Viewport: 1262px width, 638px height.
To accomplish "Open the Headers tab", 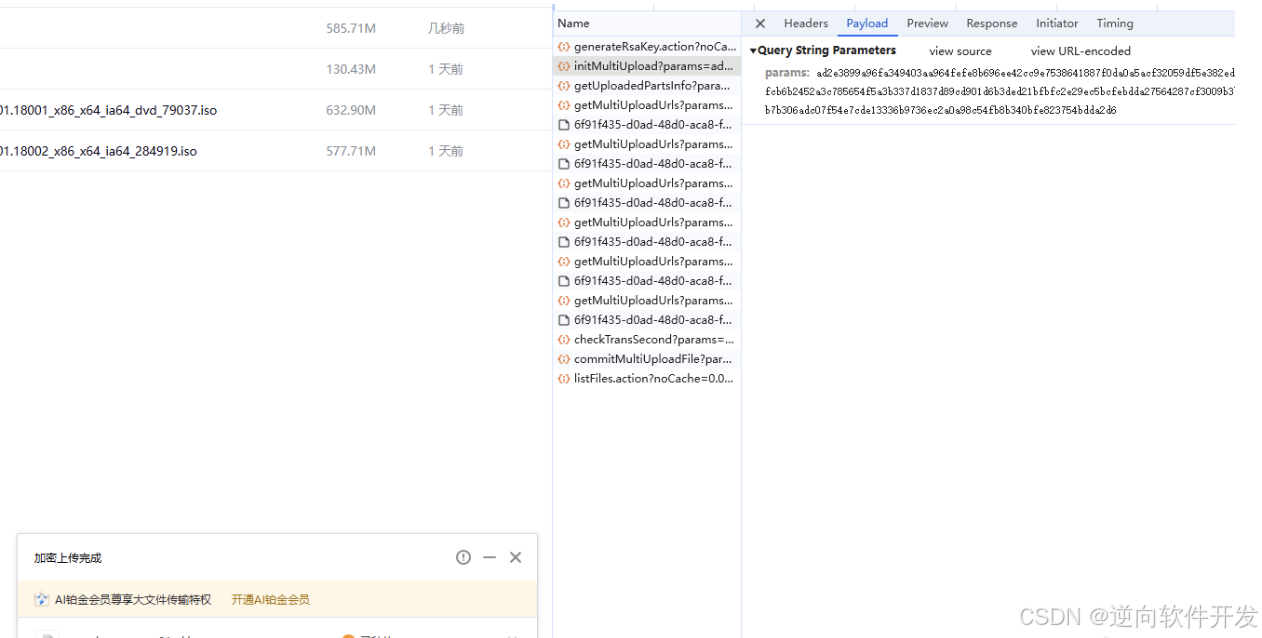I will [806, 23].
